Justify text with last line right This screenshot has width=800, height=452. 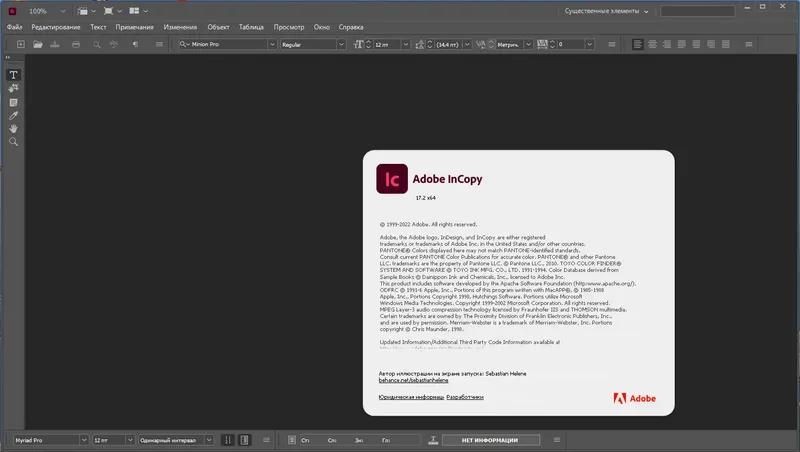711,44
